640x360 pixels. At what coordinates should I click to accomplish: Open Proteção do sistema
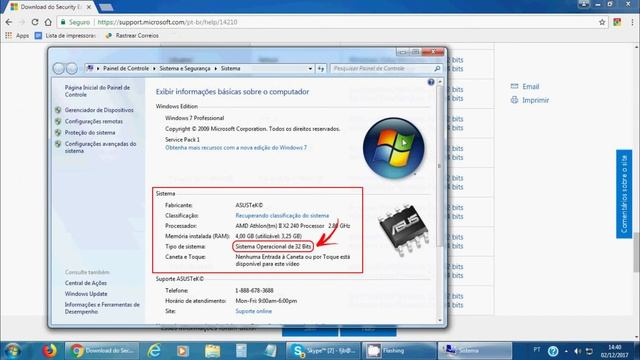(x=90, y=133)
